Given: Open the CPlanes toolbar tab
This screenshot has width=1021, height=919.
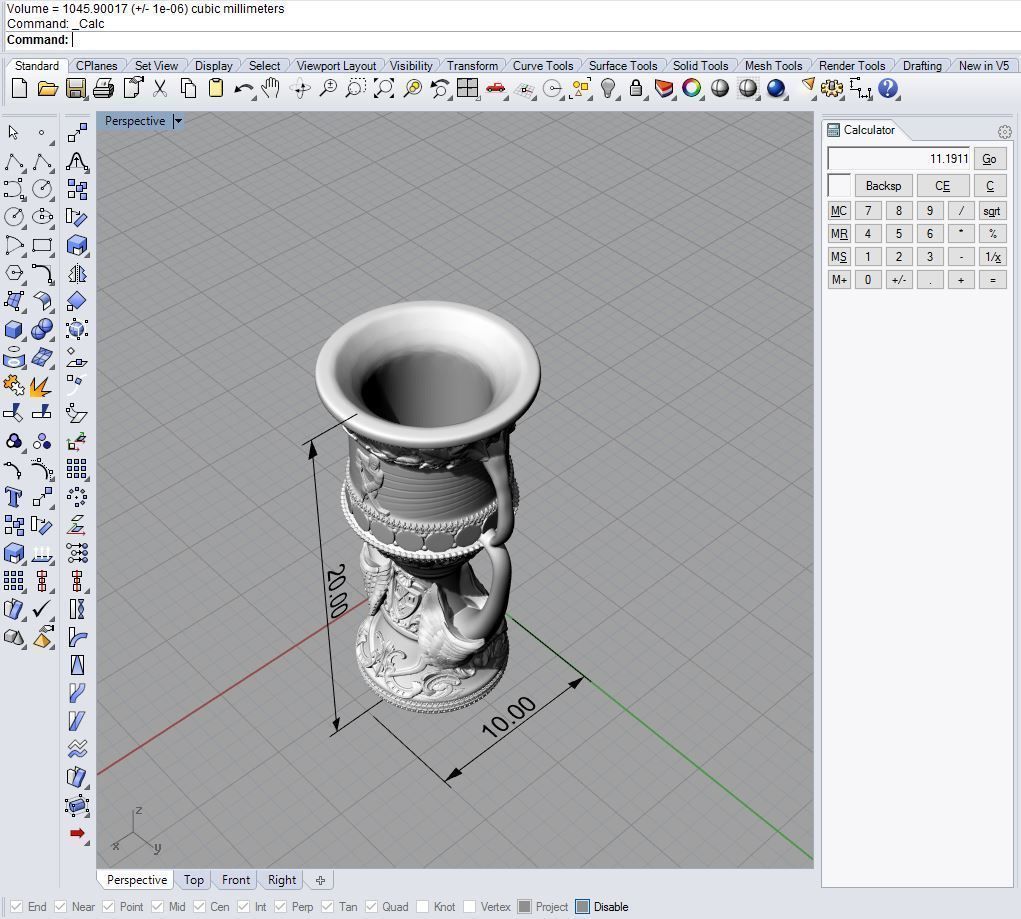Looking at the screenshot, I should [96, 66].
